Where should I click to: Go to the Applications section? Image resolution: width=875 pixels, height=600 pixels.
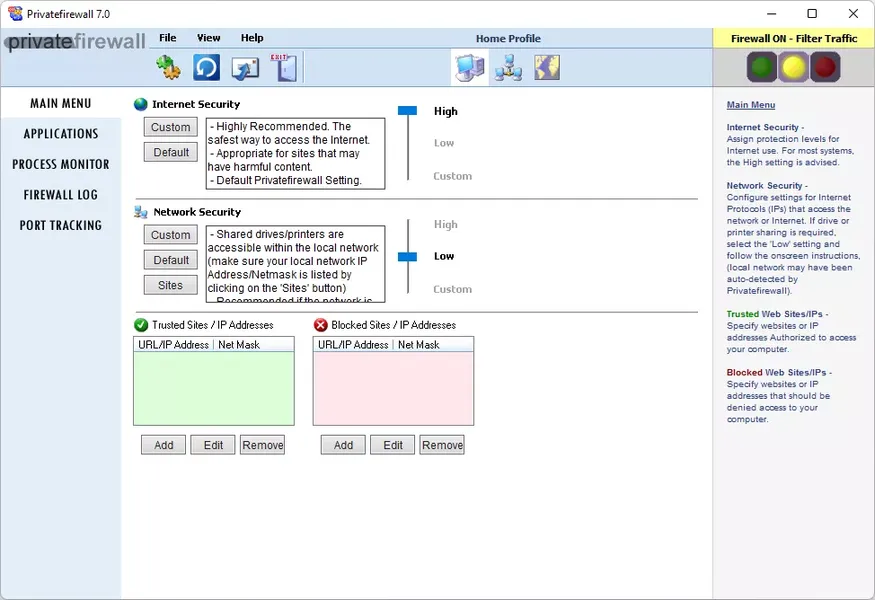tap(61, 134)
